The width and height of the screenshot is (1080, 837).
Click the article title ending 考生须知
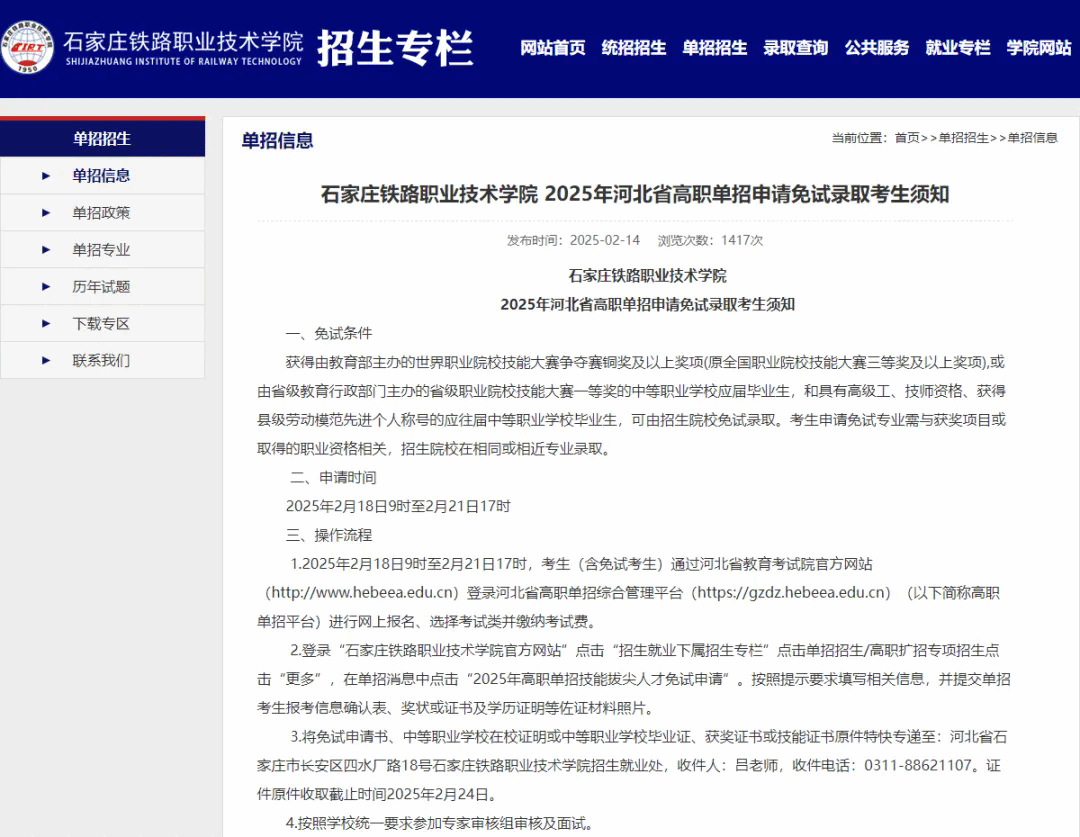point(634,194)
